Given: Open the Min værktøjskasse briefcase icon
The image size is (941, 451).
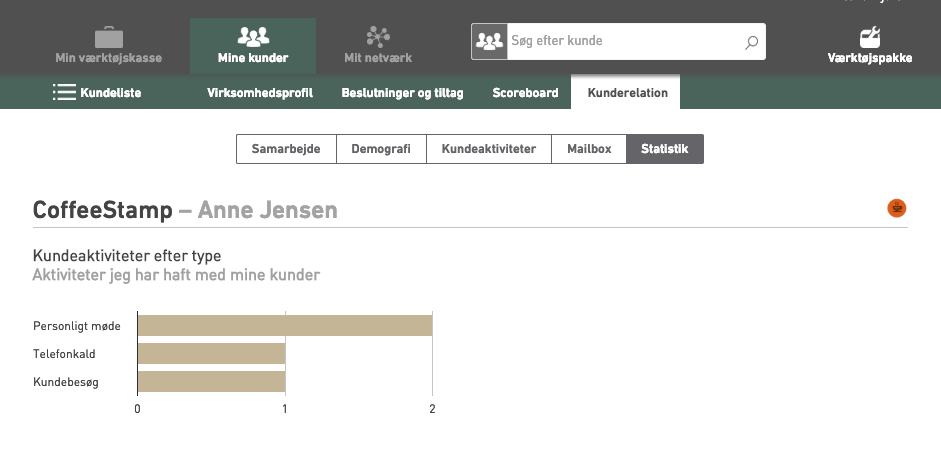Looking at the screenshot, I should 109,37.
